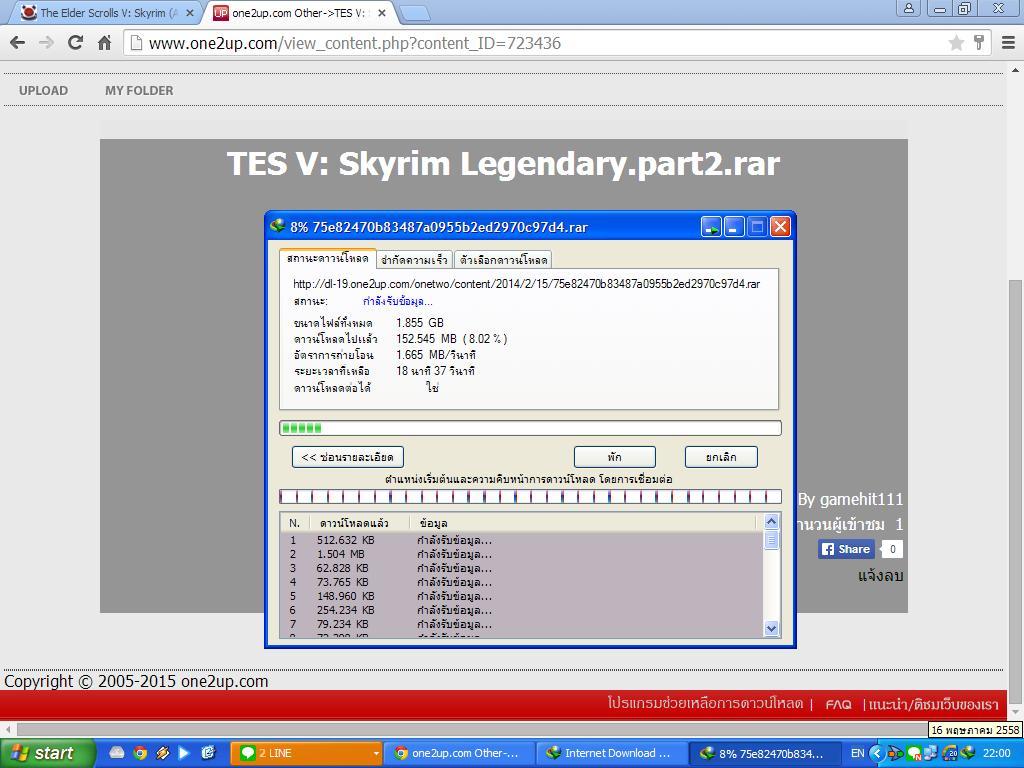The width and height of the screenshot is (1024, 768).
Task: Click the 22:00 taskbar clock
Action: pos(997,753)
